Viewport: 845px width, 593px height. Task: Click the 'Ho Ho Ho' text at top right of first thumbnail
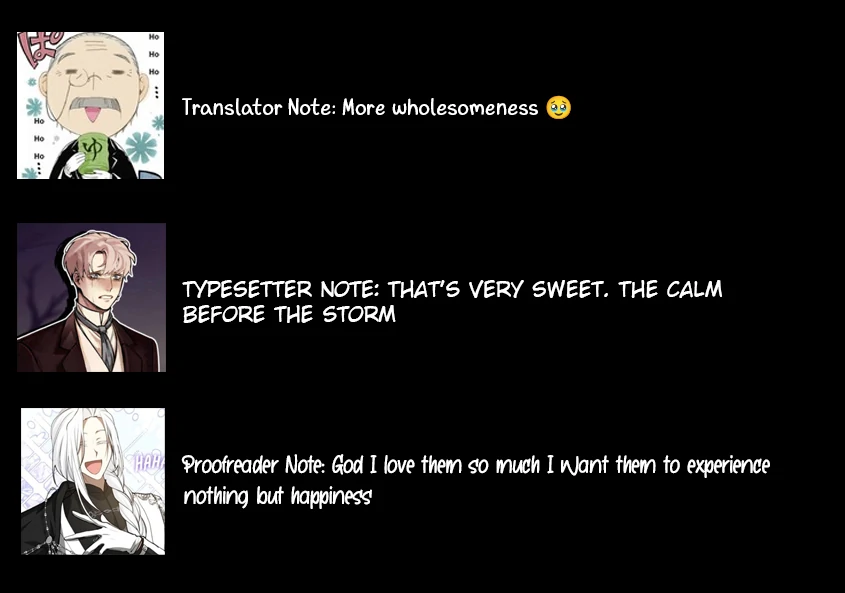click(154, 54)
